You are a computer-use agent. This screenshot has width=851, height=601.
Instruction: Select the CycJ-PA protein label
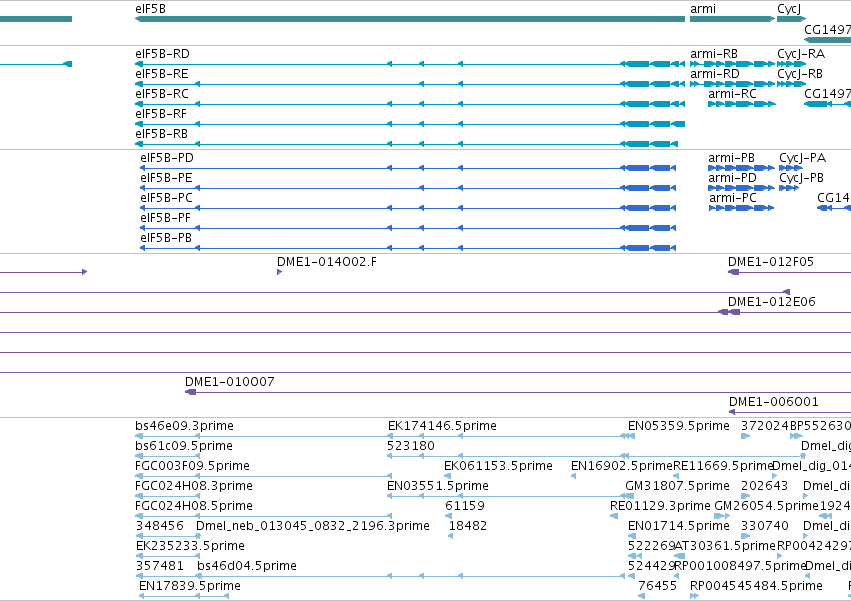(x=803, y=158)
